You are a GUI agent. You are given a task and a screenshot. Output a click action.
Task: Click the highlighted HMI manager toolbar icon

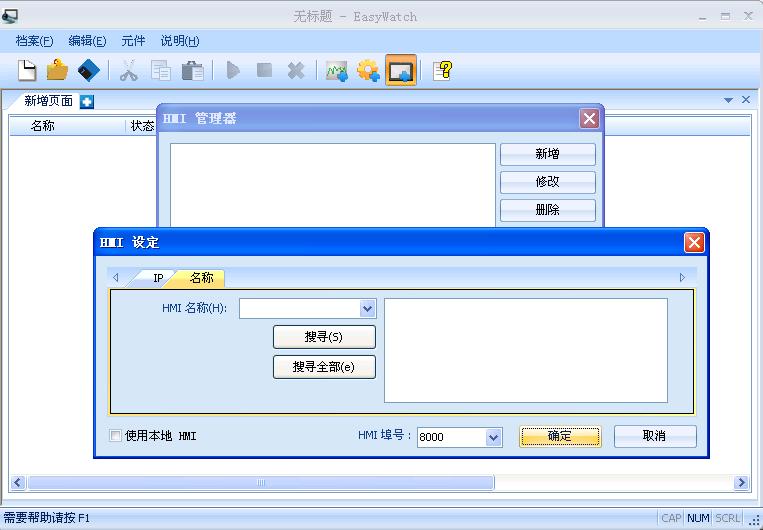click(401, 71)
